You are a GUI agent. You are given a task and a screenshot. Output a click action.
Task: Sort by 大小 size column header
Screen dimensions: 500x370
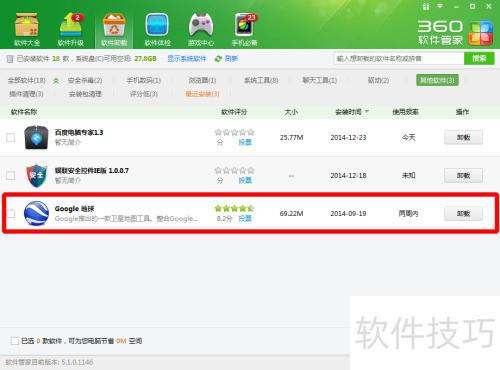click(x=291, y=112)
